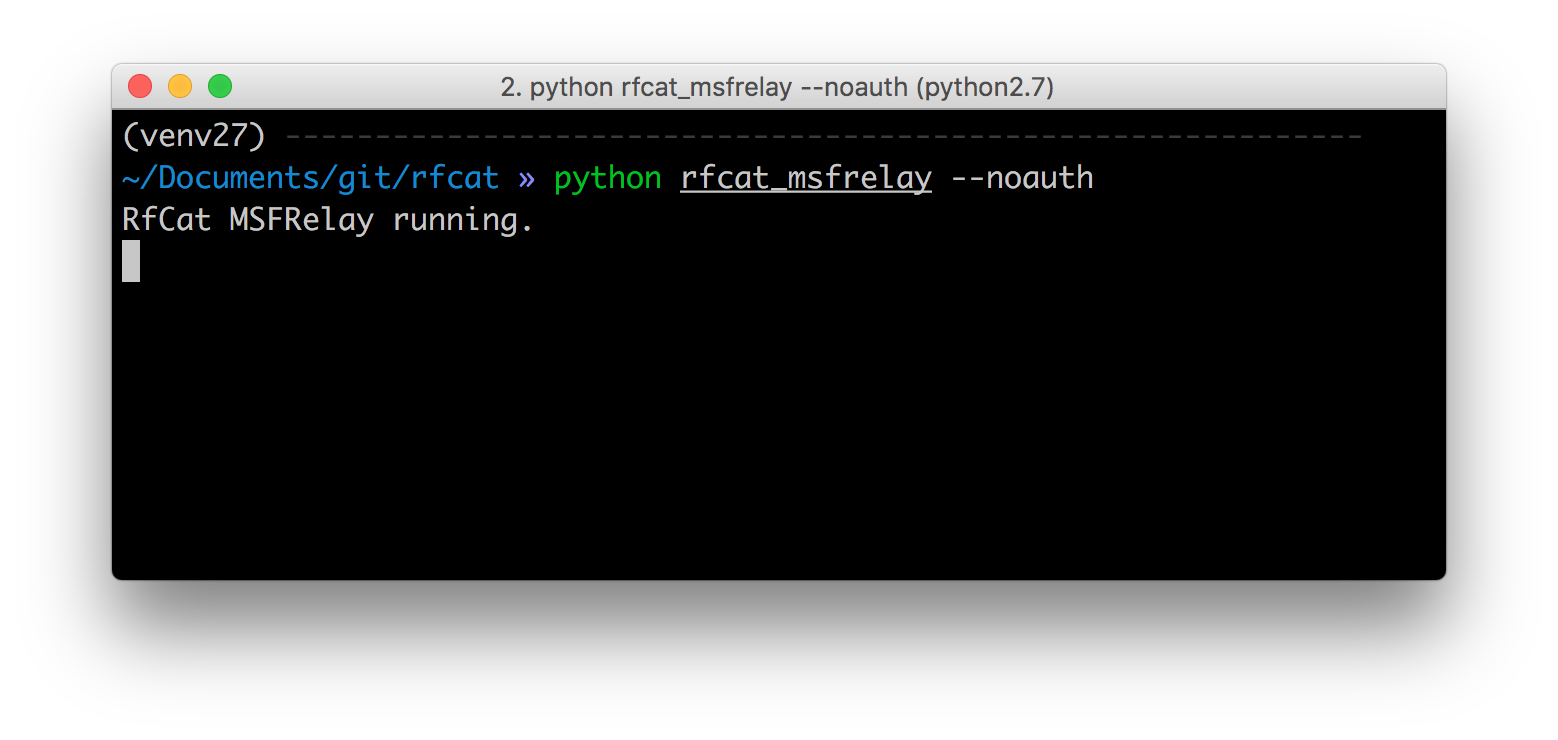Click the '»' prompt symbol
Screen dimensions: 1558x740
[x=526, y=178]
